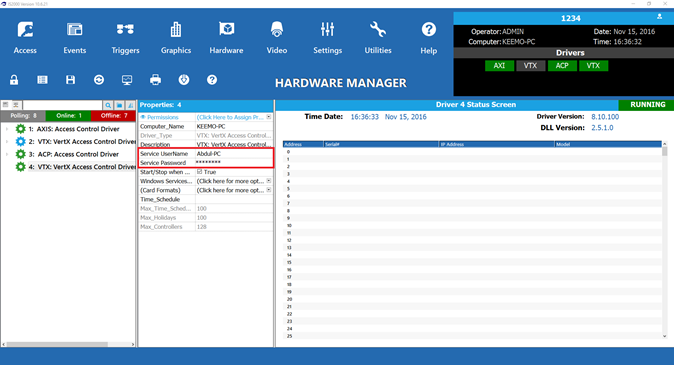Click the Description property value

point(234,144)
